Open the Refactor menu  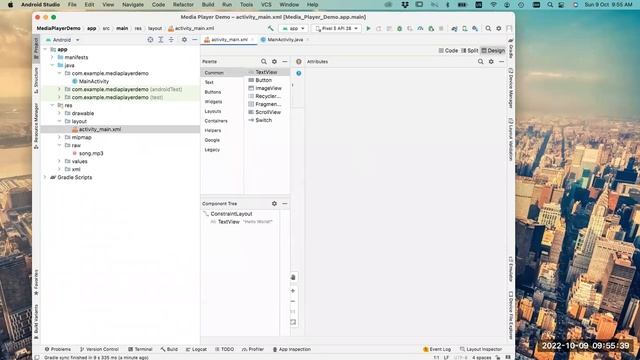[x=183, y=4]
